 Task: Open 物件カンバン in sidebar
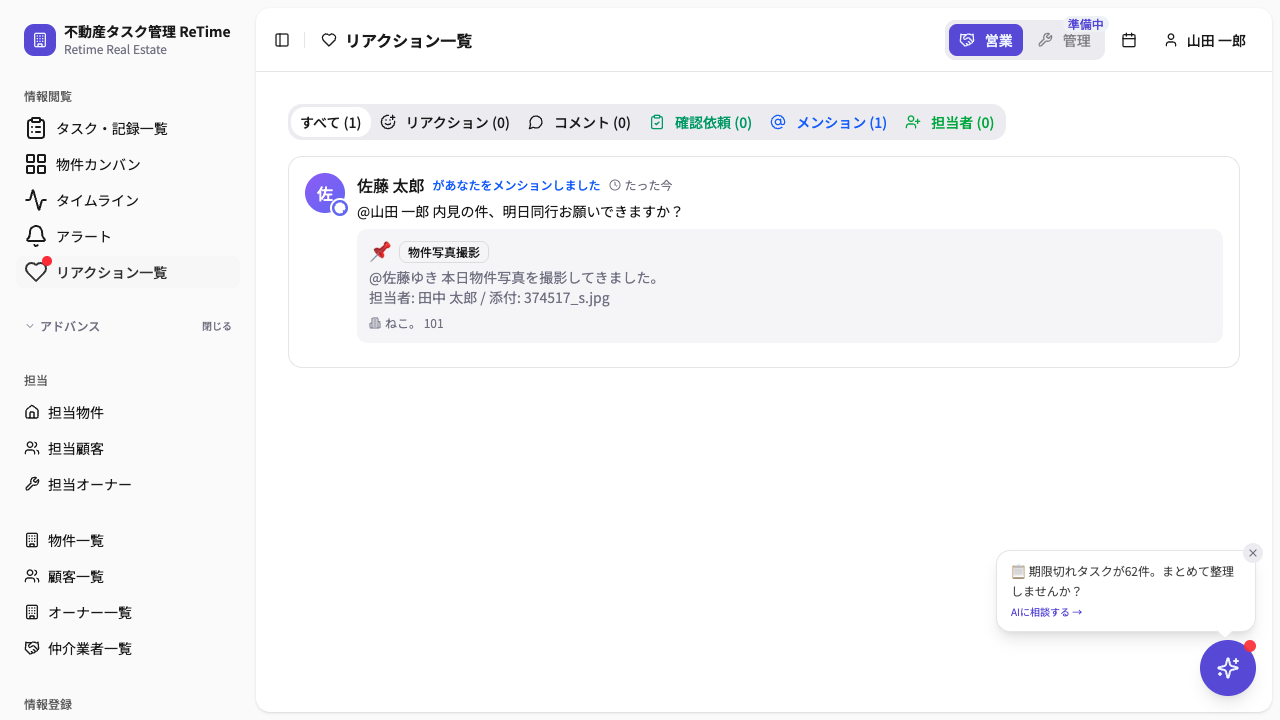point(128,164)
